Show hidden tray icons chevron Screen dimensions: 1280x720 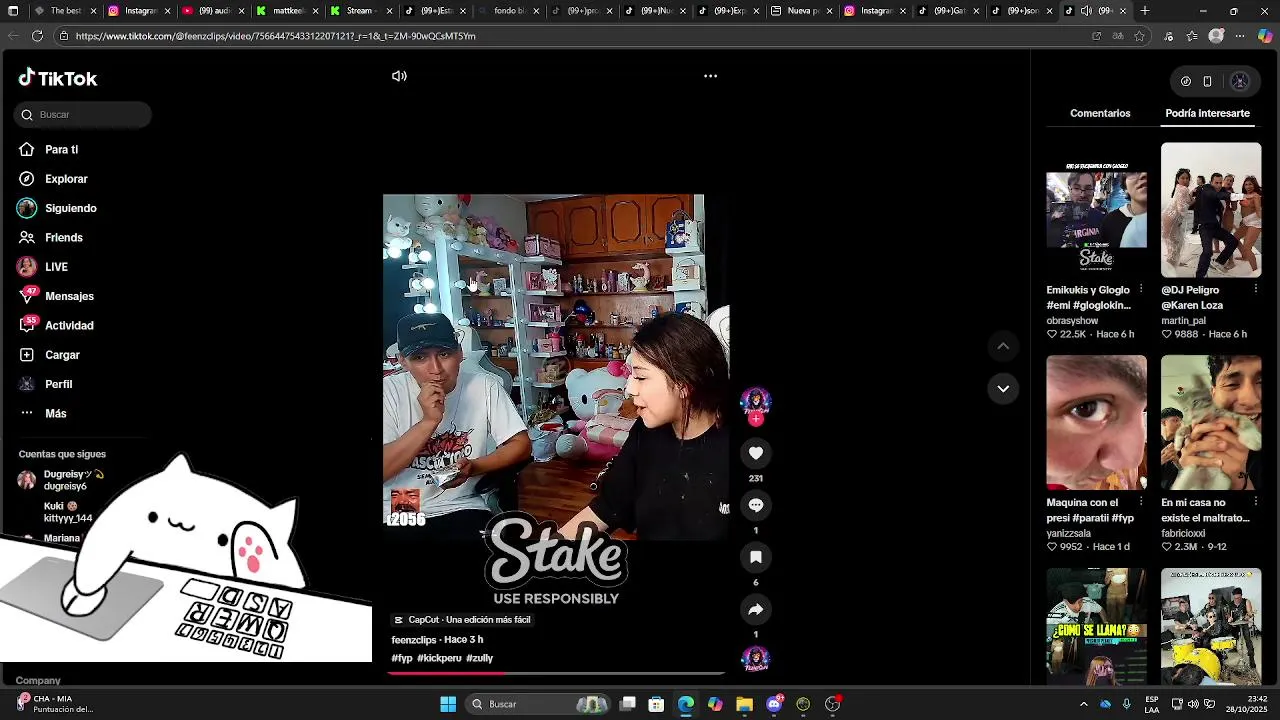tap(1084, 704)
